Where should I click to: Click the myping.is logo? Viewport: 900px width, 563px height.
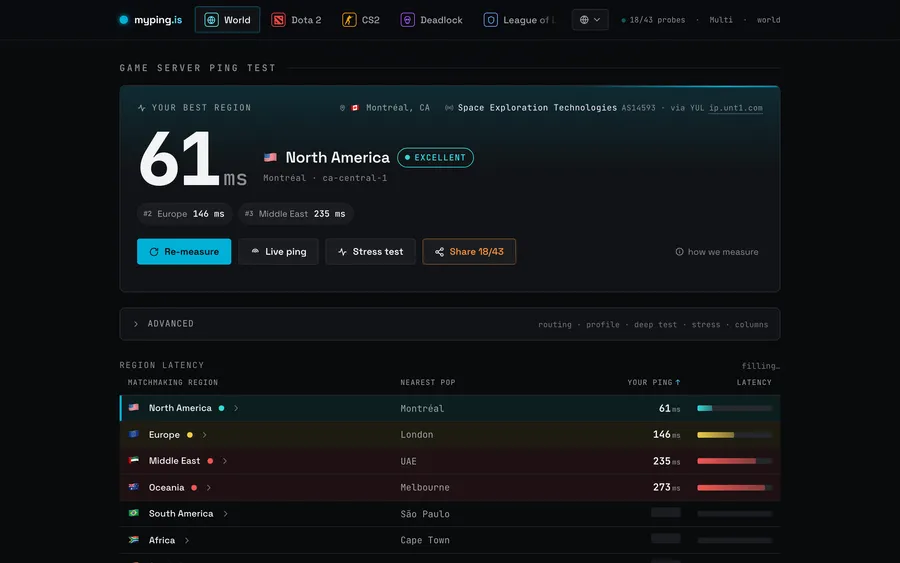point(150,20)
